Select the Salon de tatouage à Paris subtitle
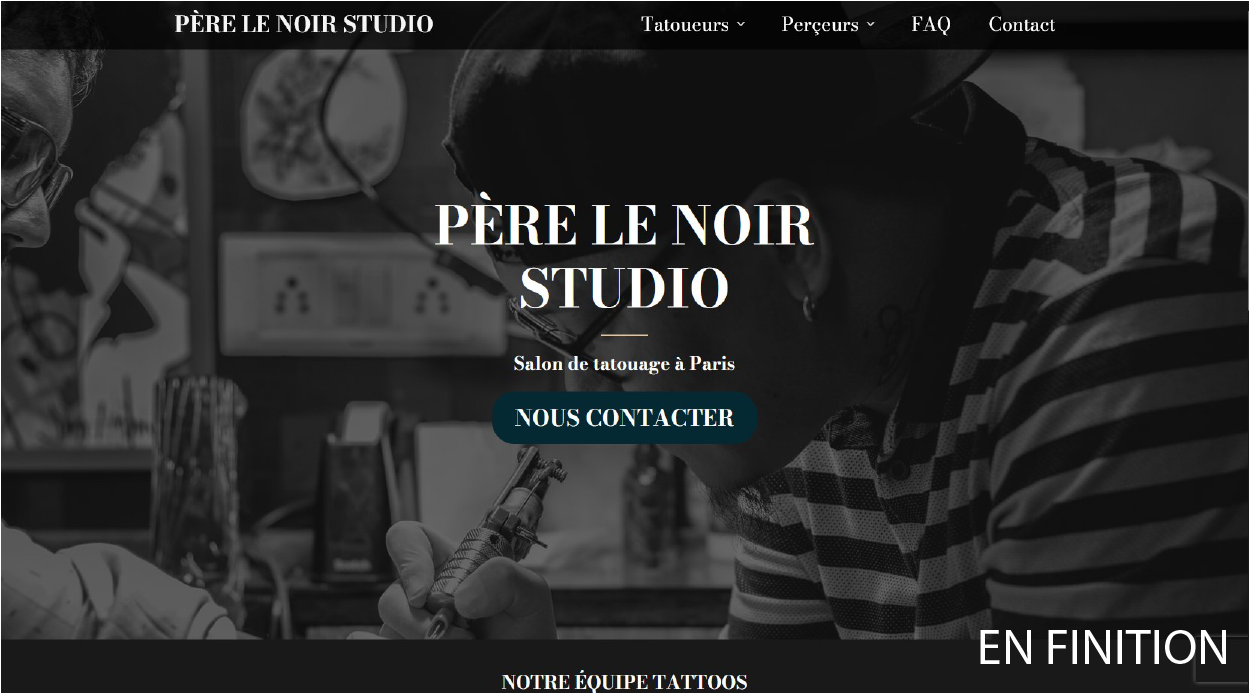This screenshot has height=693, width=1249. click(624, 364)
